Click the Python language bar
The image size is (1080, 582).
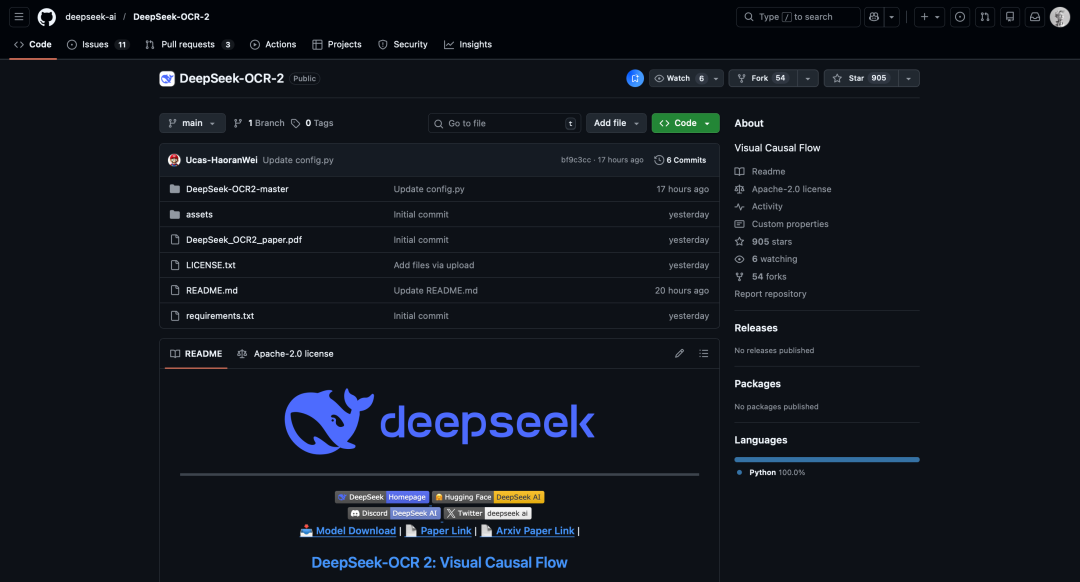point(827,459)
